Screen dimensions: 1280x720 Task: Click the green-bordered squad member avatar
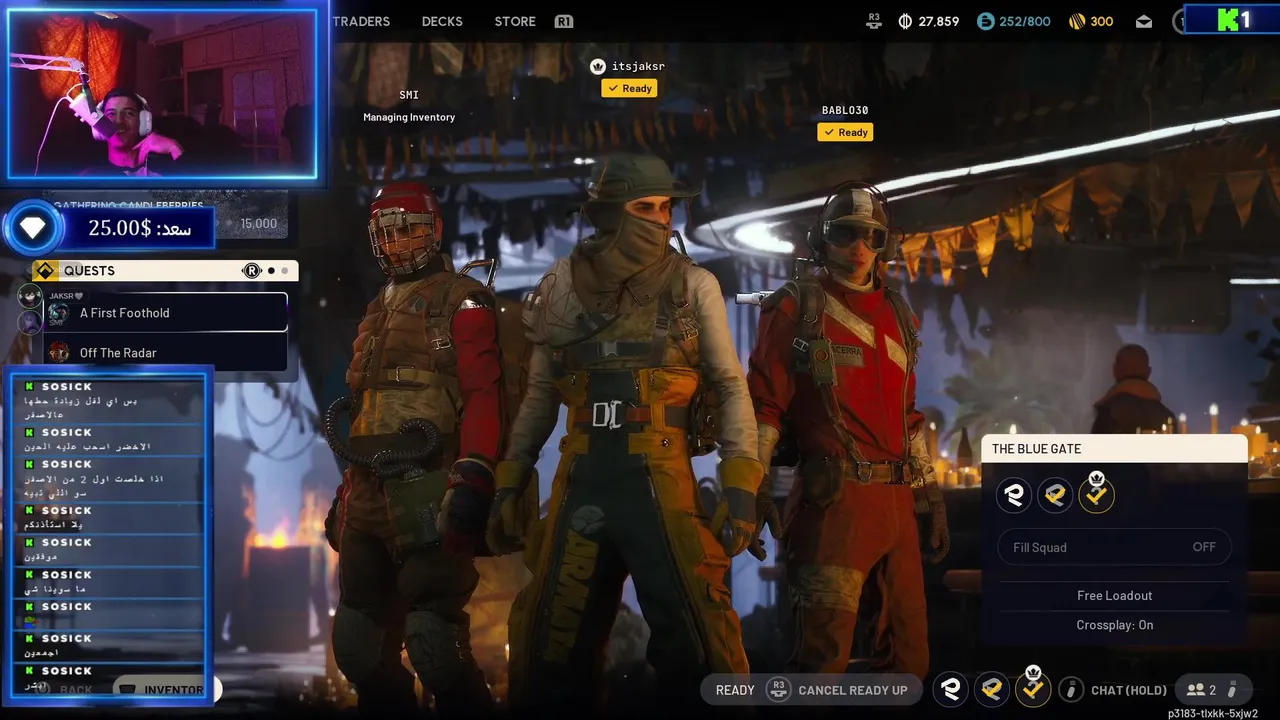pyautogui.click(x=30, y=296)
